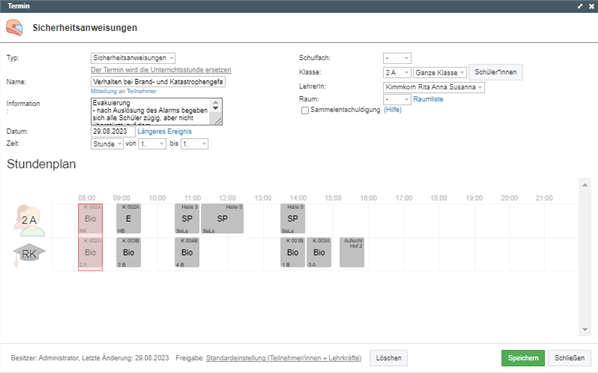
Task: Enable the Sammelentschuldigung checkbox
Action: pyautogui.click(x=305, y=110)
